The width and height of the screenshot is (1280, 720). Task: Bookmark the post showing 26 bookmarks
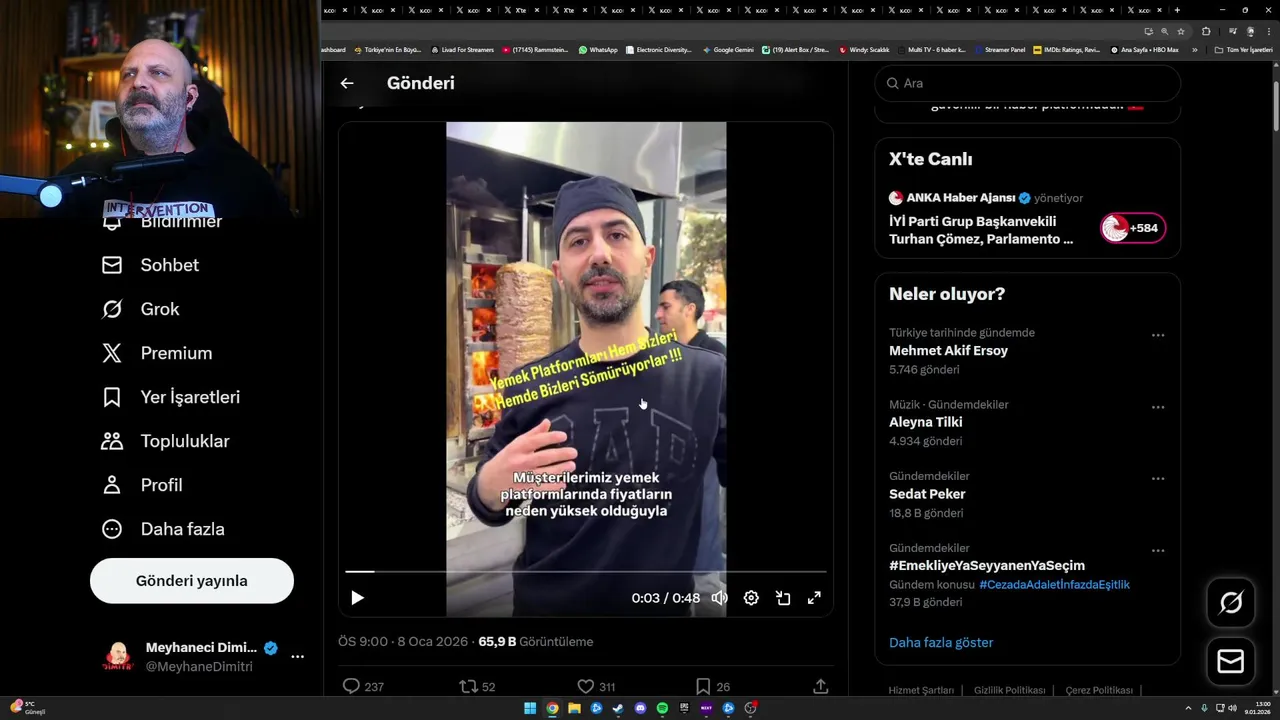(703, 686)
